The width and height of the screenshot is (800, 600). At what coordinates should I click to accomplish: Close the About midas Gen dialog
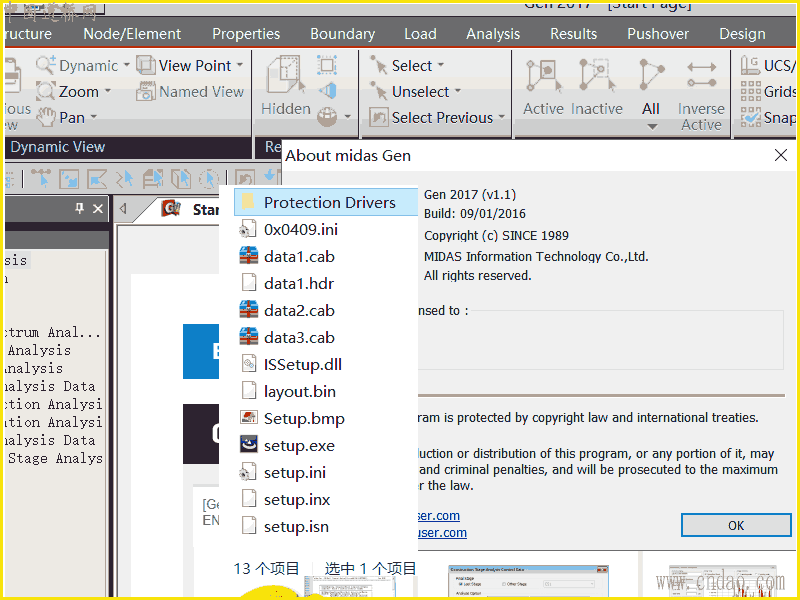click(x=781, y=155)
